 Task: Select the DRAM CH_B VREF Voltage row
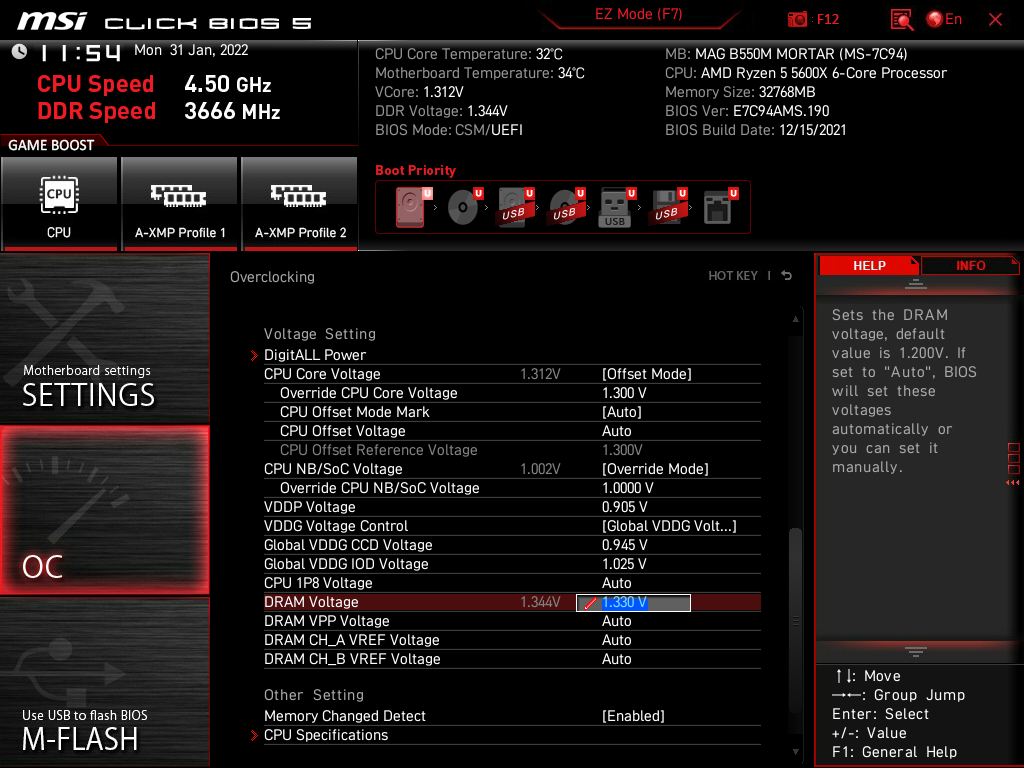coord(512,659)
